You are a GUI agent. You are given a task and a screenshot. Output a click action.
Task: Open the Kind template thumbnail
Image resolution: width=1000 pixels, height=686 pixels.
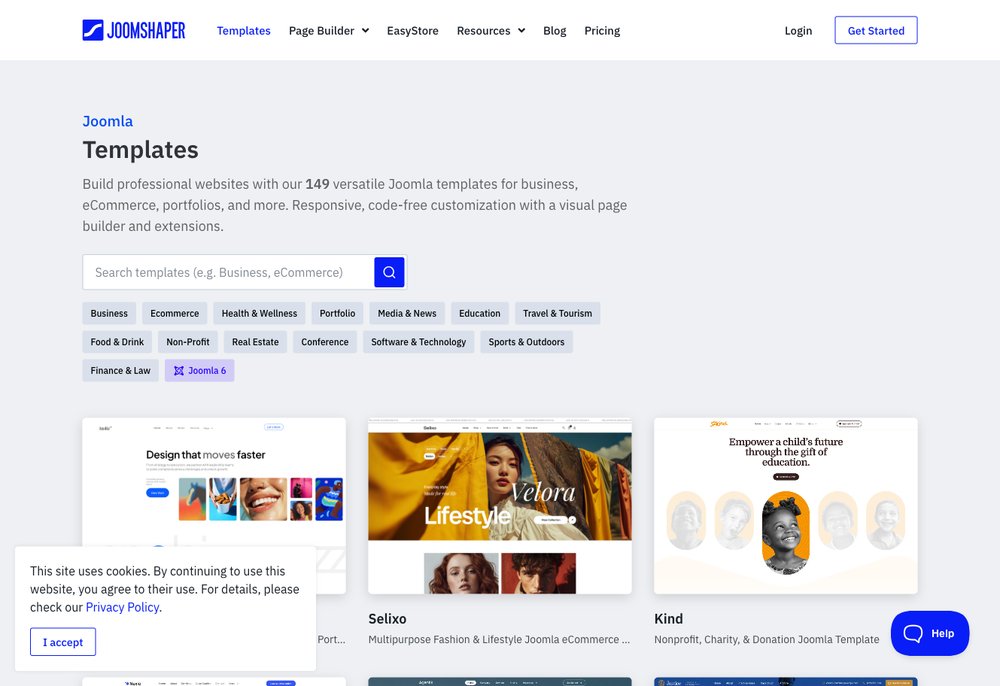(x=786, y=506)
